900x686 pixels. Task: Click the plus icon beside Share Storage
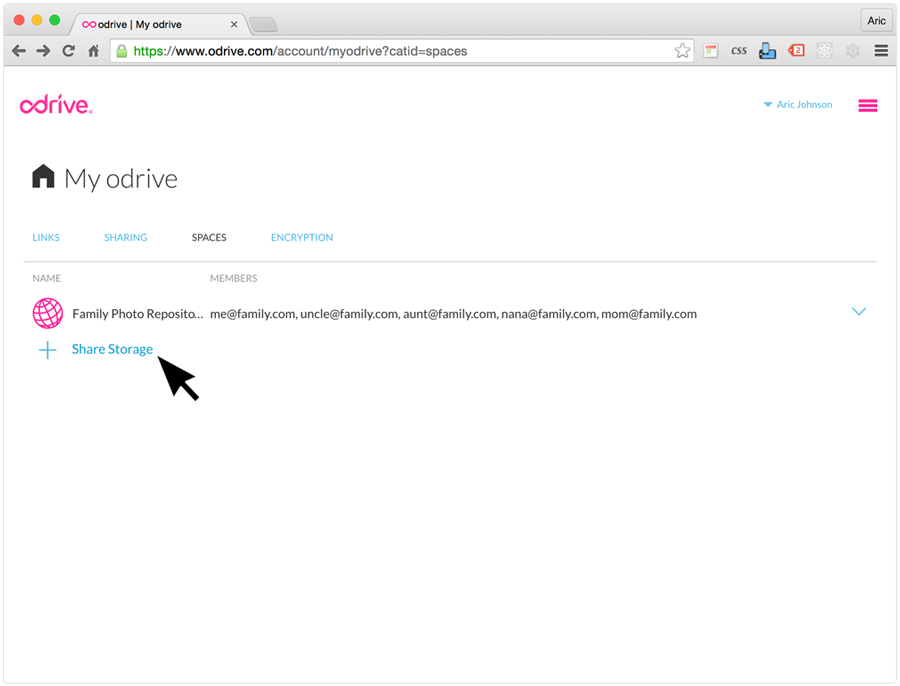pyautogui.click(x=48, y=350)
